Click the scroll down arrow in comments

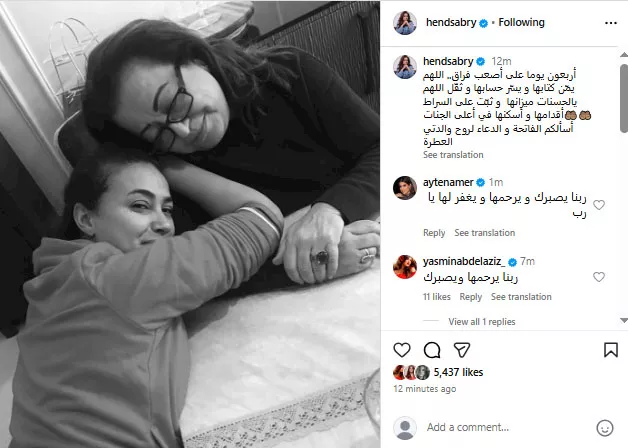(624, 320)
